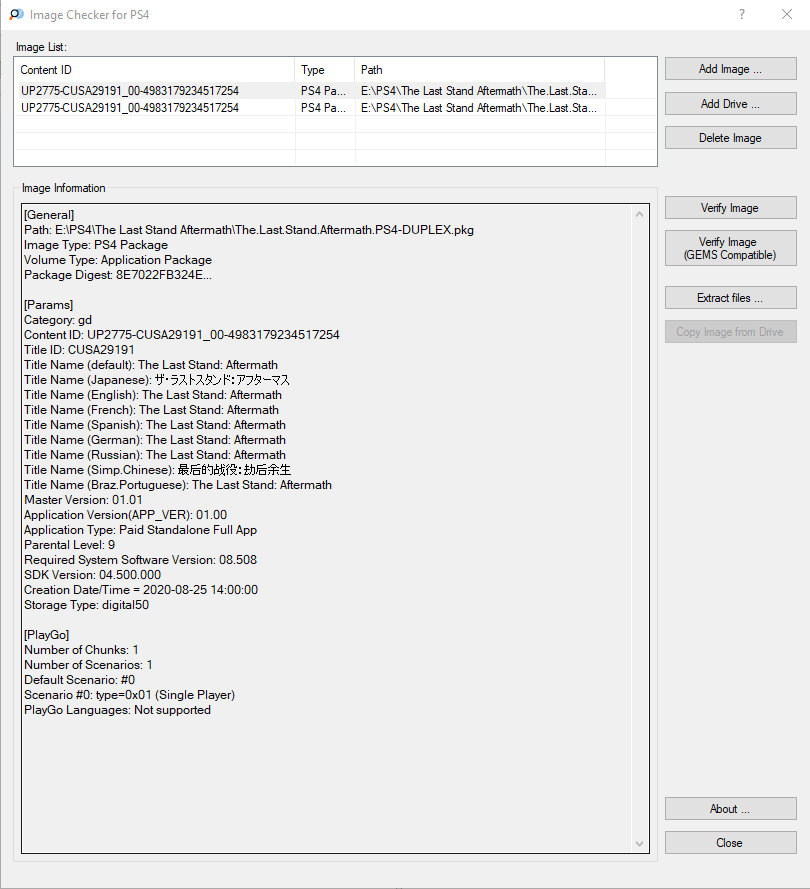Image resolution: width=810 pixels, height=889 pixels.
Task: Click the Add Image button
Action: point(731,69)
